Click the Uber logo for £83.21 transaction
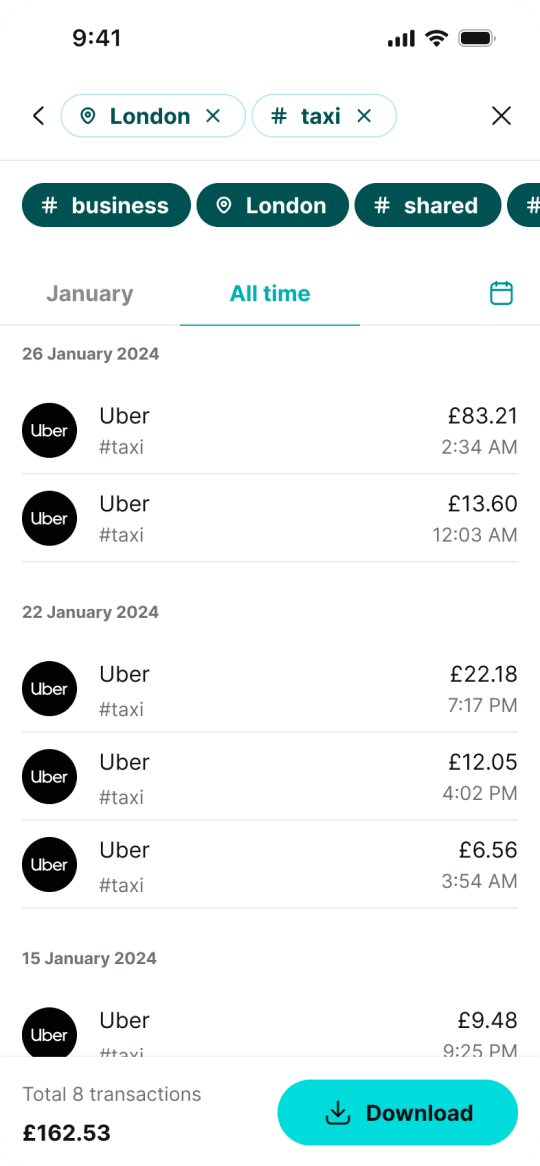This screenshot has height=1166, width=540. click(50, 430)
